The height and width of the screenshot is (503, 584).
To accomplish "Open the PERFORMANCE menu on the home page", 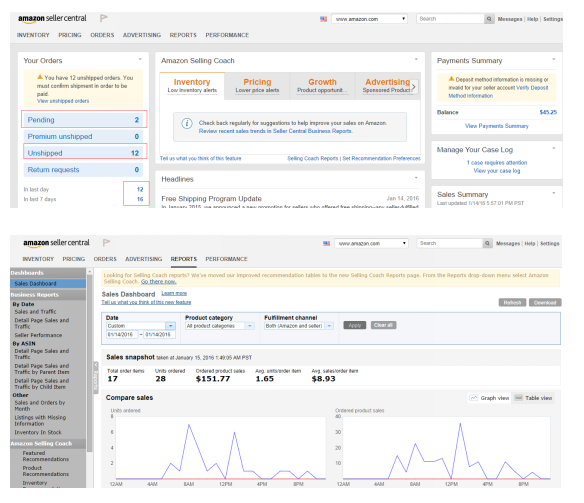I will (227, 35).
